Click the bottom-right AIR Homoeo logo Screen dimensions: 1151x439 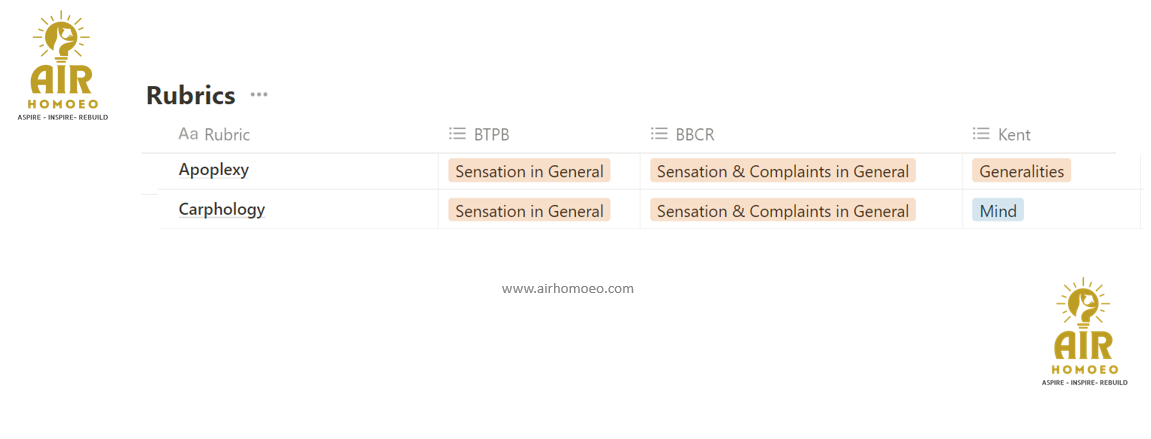click(1084, 333)
